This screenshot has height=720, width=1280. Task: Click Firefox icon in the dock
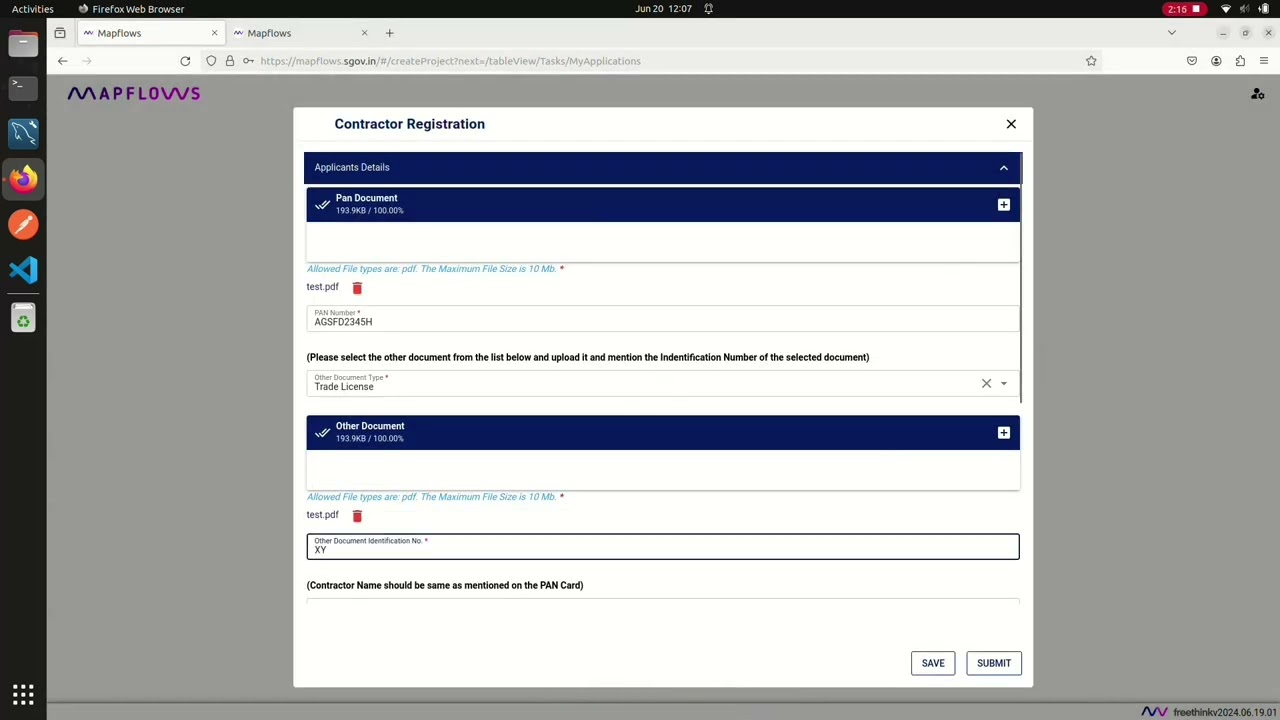pyautogui.click(x=23, y=179)
